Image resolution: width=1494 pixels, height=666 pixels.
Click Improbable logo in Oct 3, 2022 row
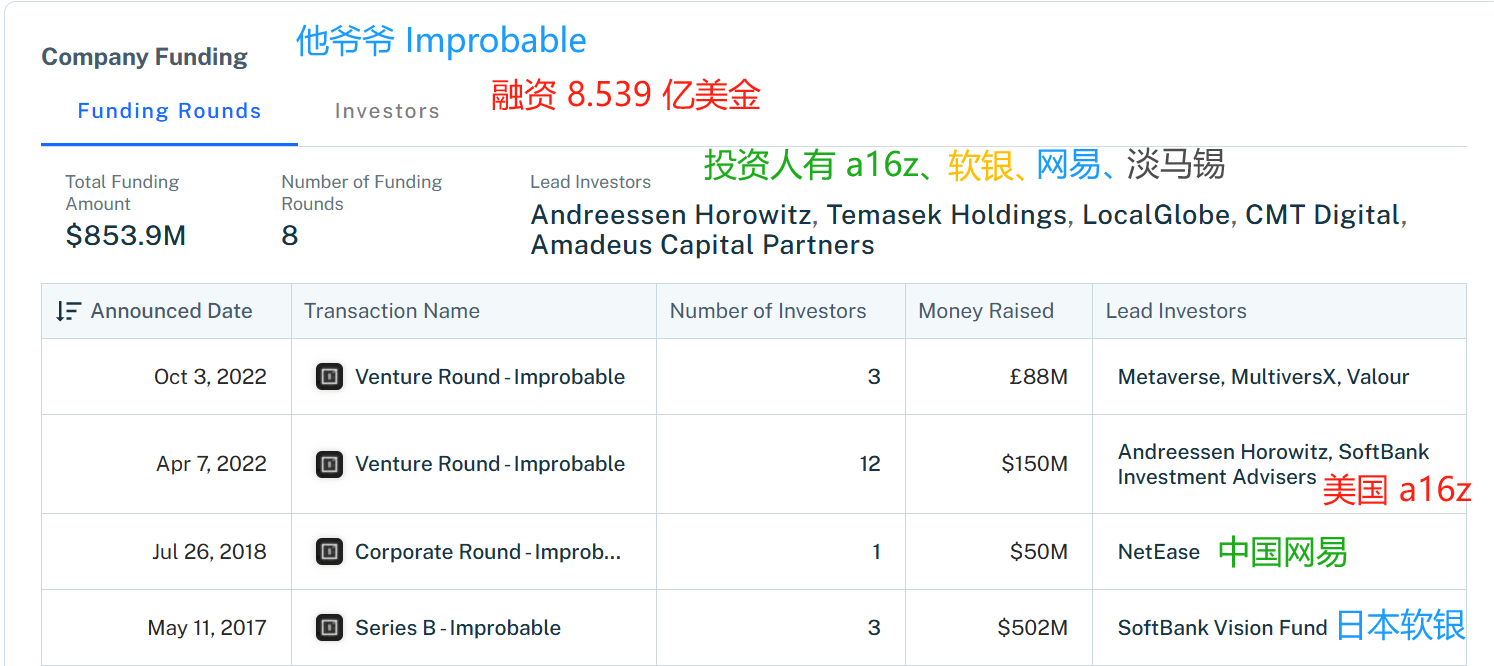click(x=329, y=377)
